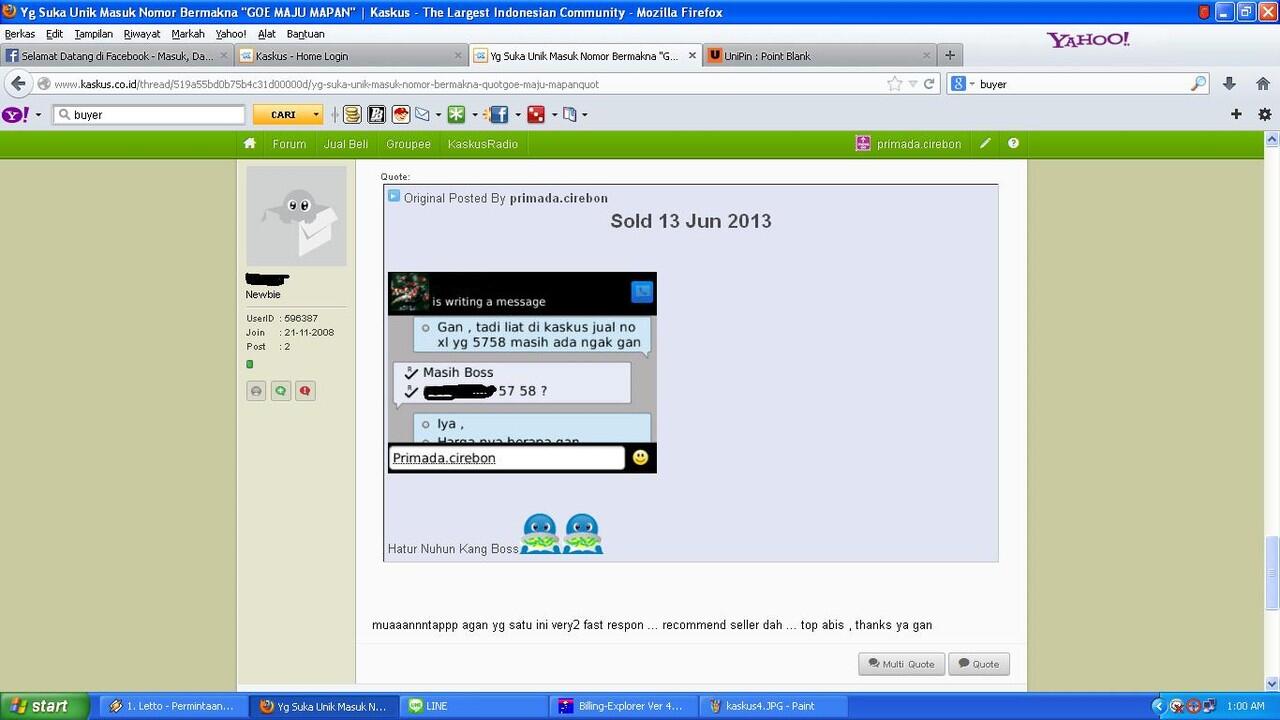Click the red cartoon face toolbar icon
This screenshot has height=720, width=1280.
coord(400,115)
